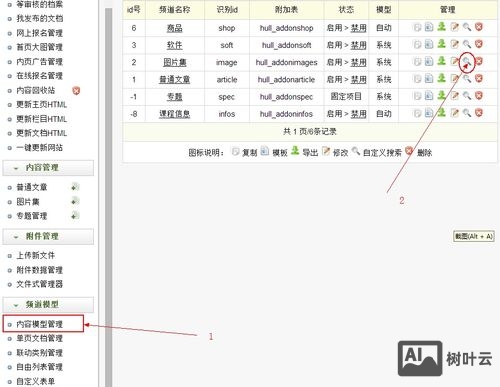
Task: Click the sidebar vertical scrollbar
Action: tap(109, 197)
